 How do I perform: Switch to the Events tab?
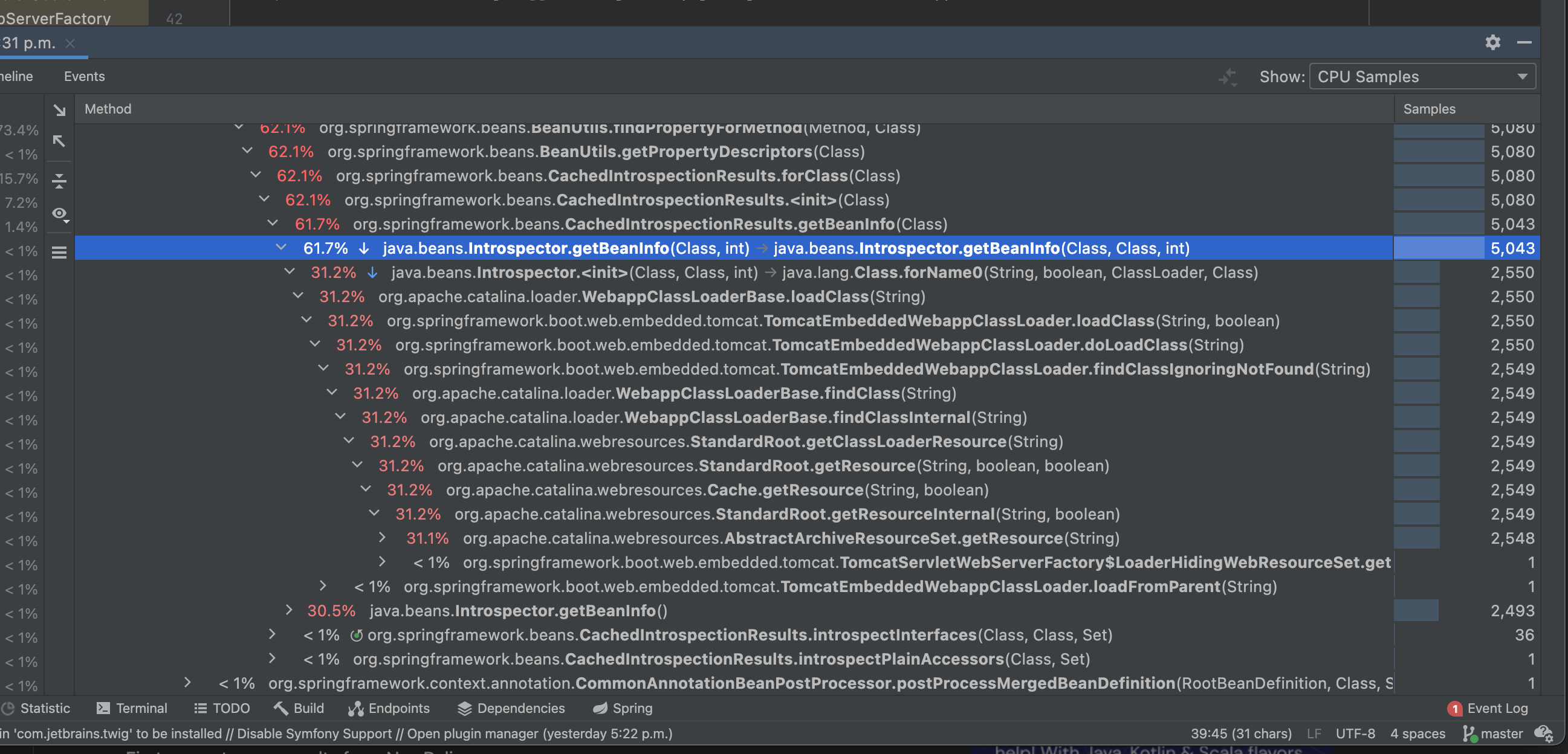coord(85,77)
